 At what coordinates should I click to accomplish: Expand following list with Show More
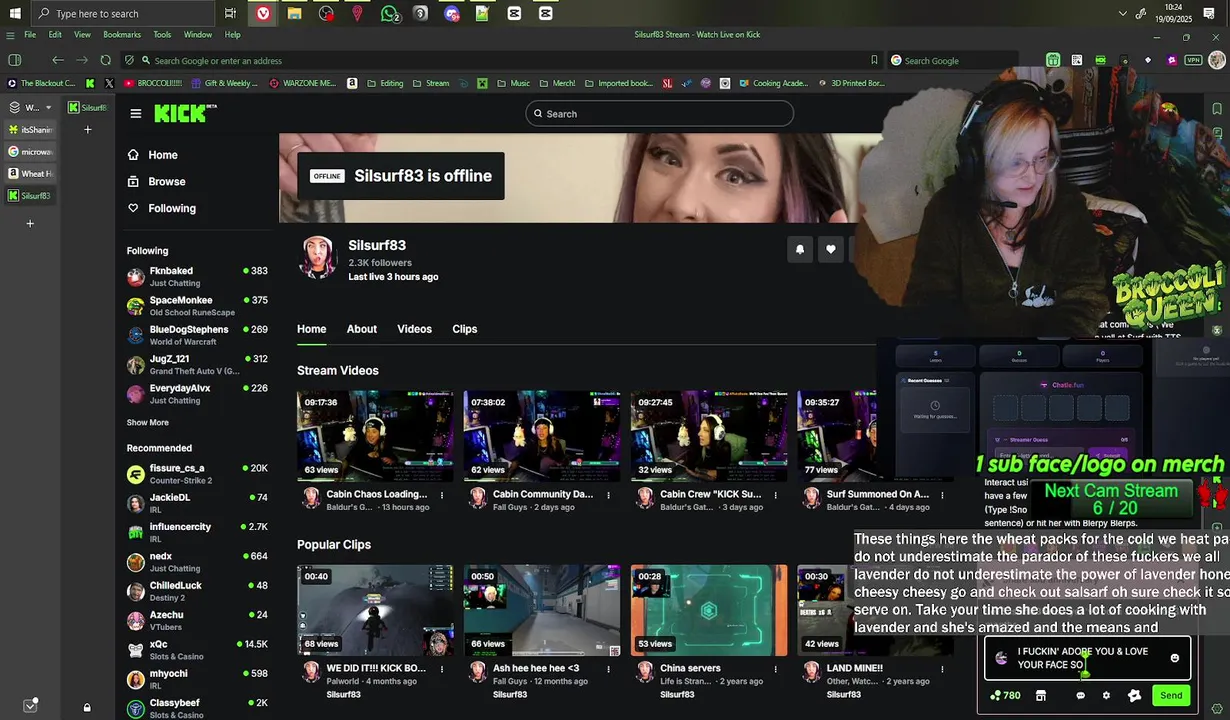coord(147,422)
